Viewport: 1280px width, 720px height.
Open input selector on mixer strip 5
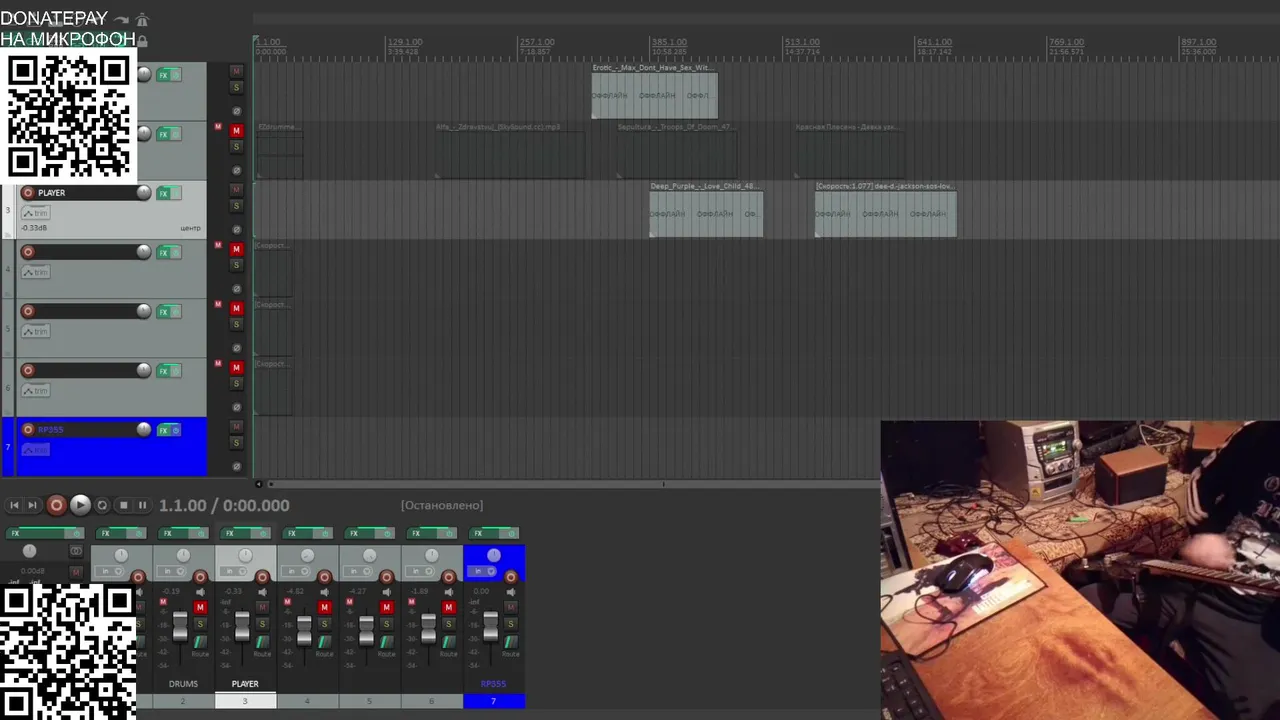[x=357, y=571]
